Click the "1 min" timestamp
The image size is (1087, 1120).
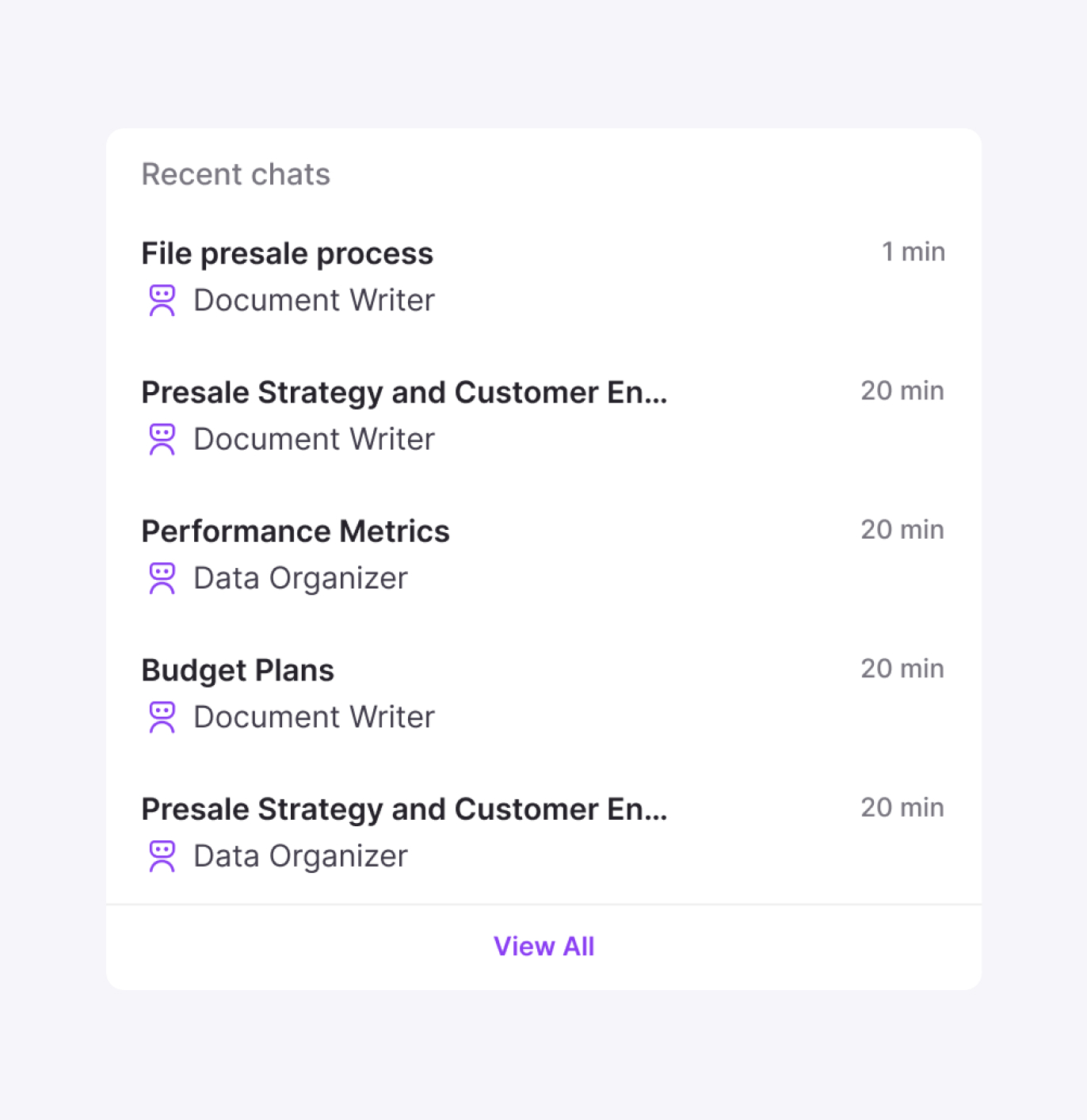(913, 251)
